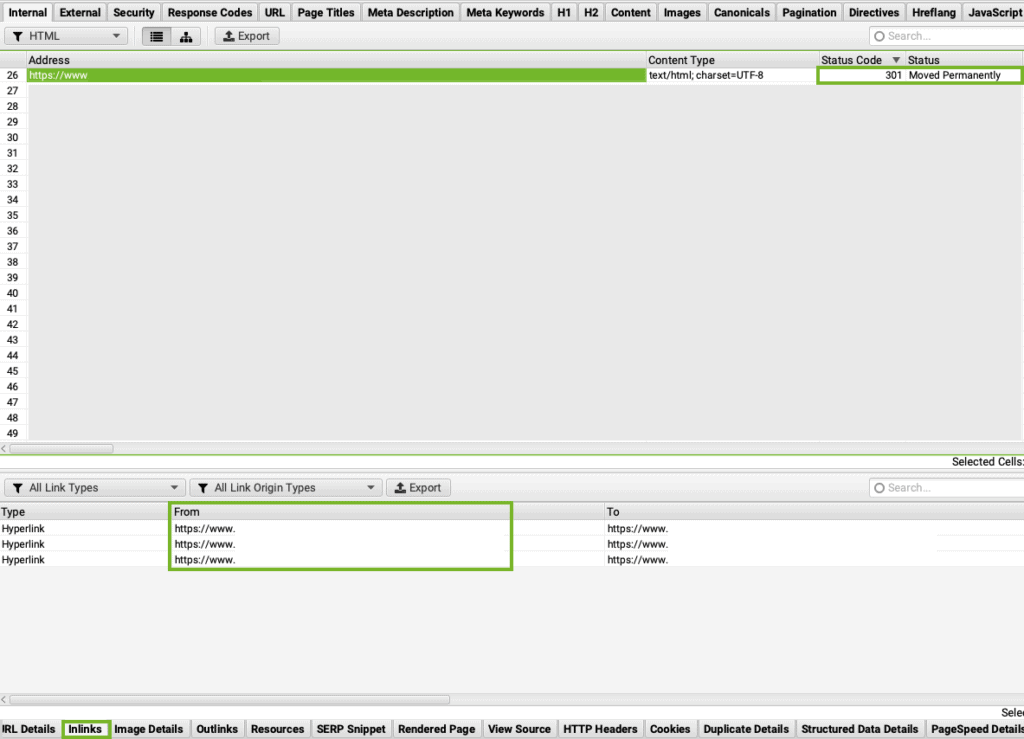Click row number 27
Screen dimensions: 1024x739
tap(12, 91)
